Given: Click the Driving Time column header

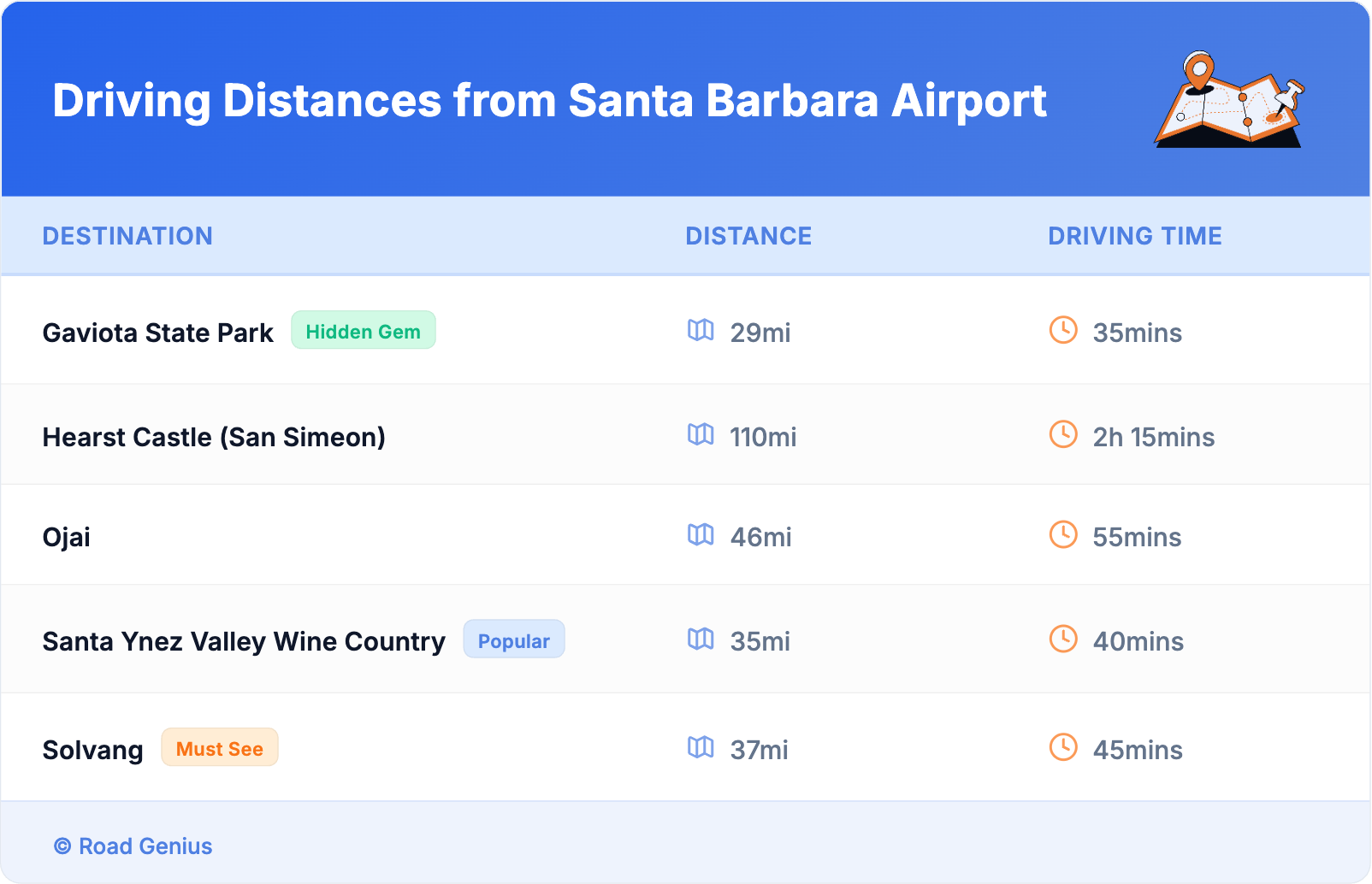Looking at the screenshot, I should coord(1135,236).
